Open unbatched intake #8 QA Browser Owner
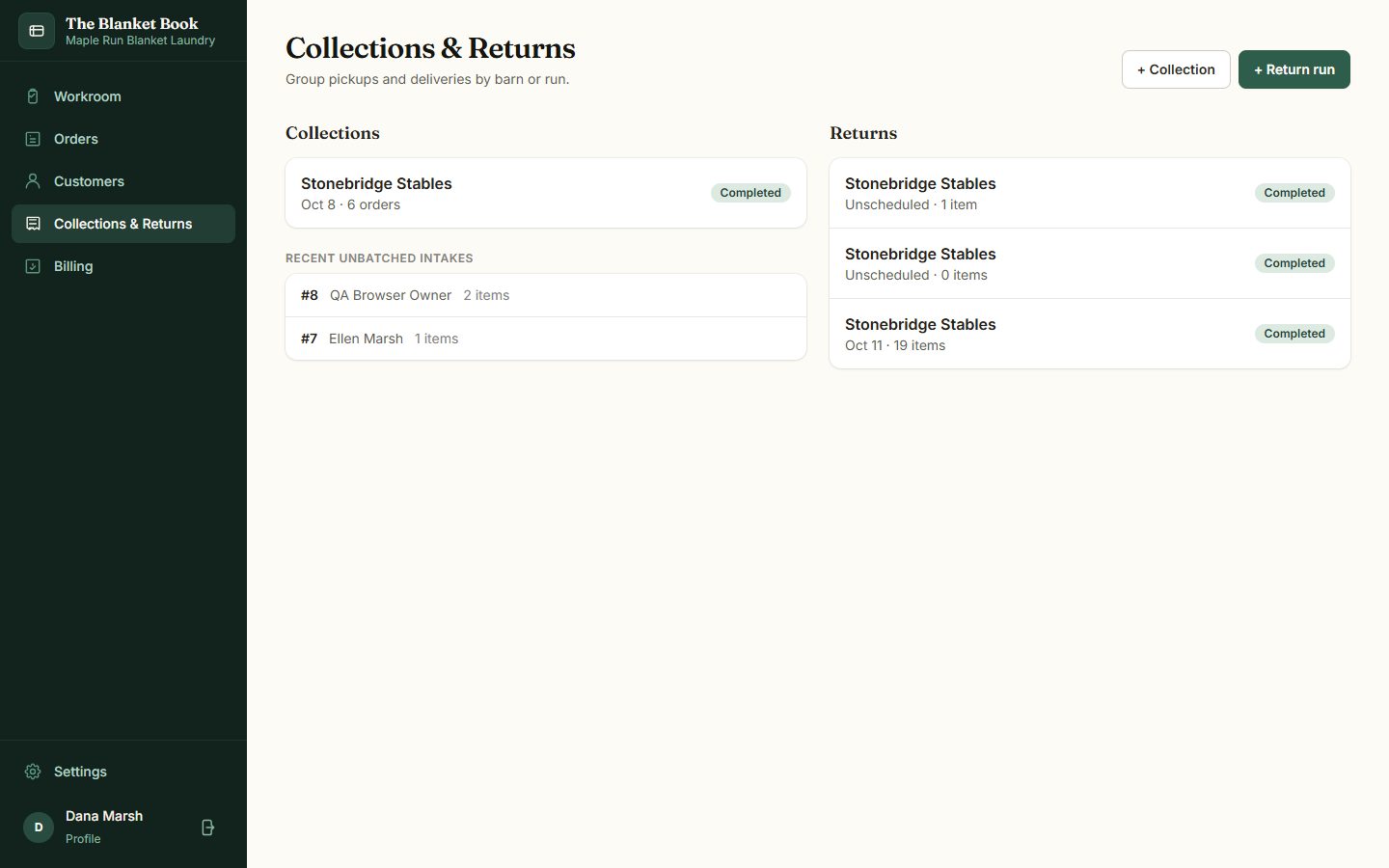1389x868 pixels. click(546, 295)
